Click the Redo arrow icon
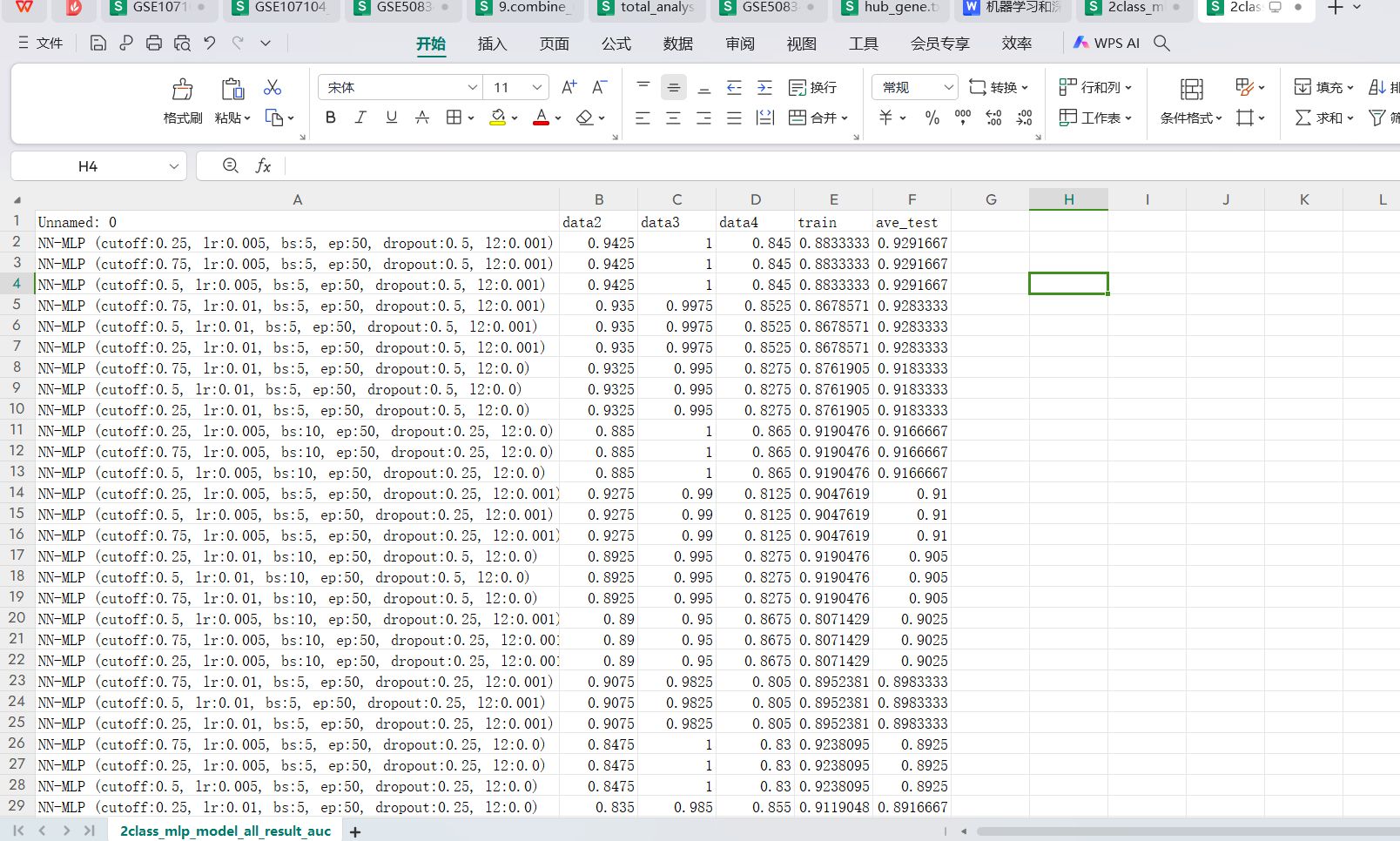This screenshot has height=841, width=1400. 238,43
